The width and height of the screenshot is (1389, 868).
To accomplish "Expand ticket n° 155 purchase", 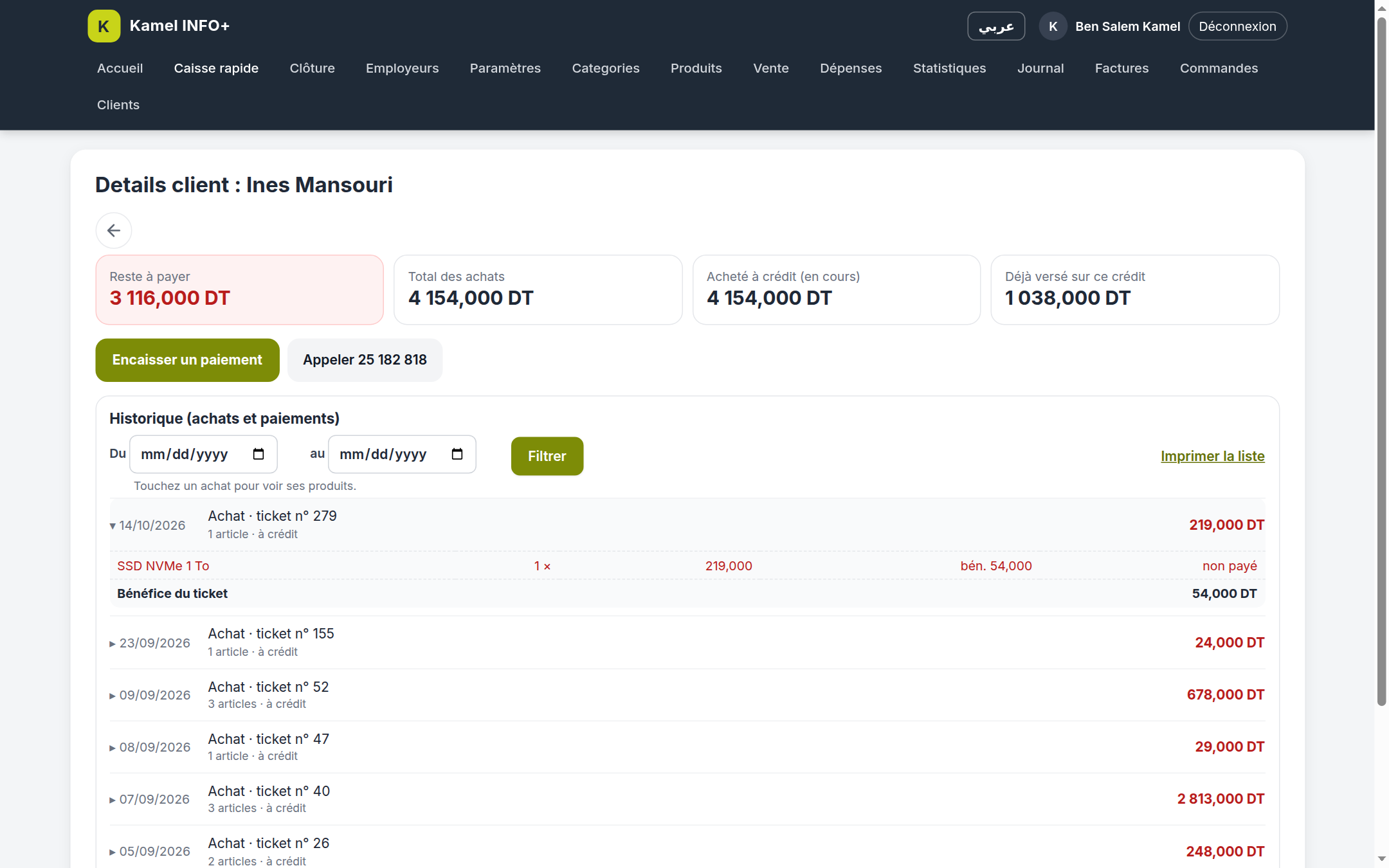I will point(687,642).
